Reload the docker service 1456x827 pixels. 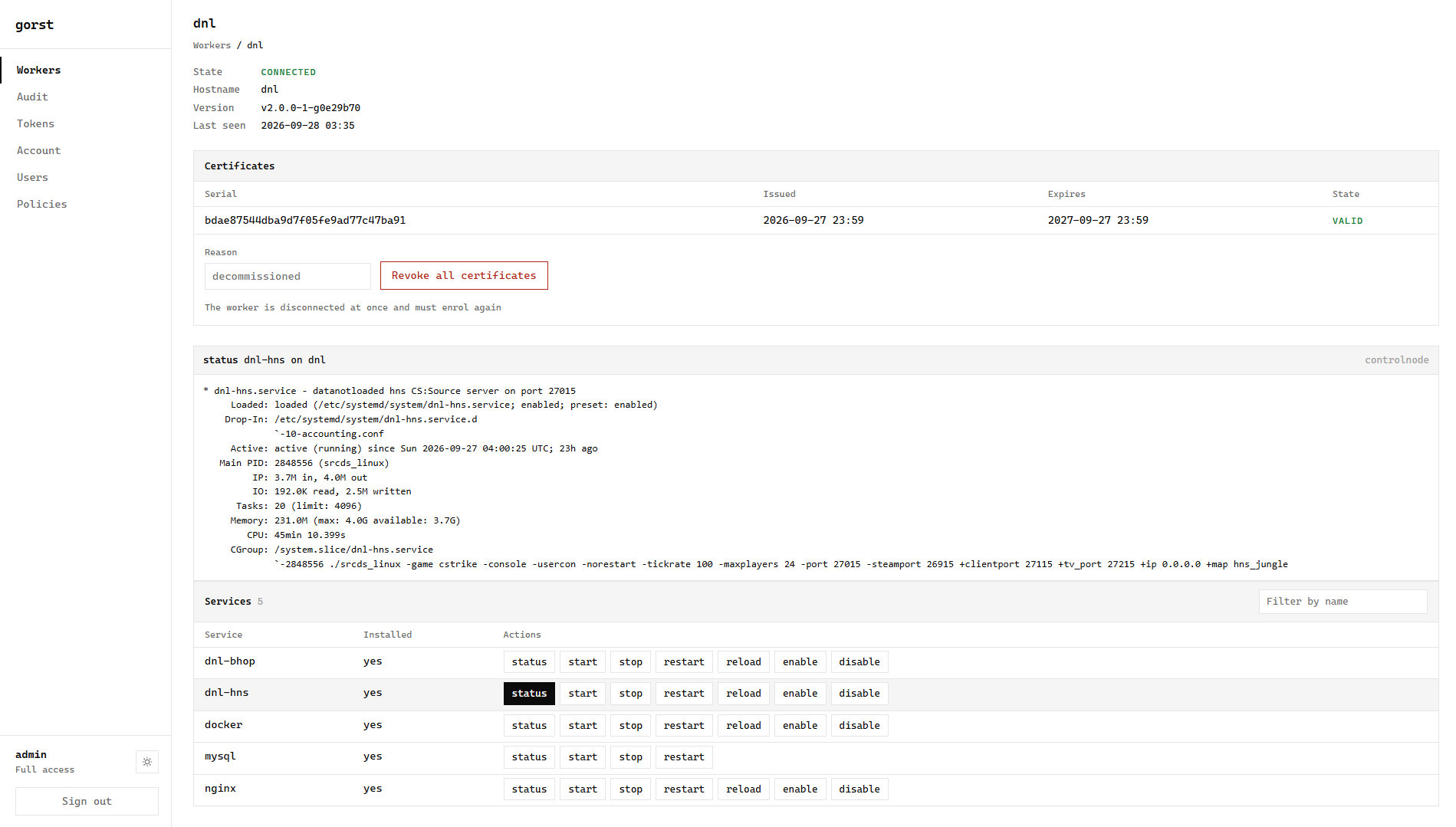coord(744,726)
